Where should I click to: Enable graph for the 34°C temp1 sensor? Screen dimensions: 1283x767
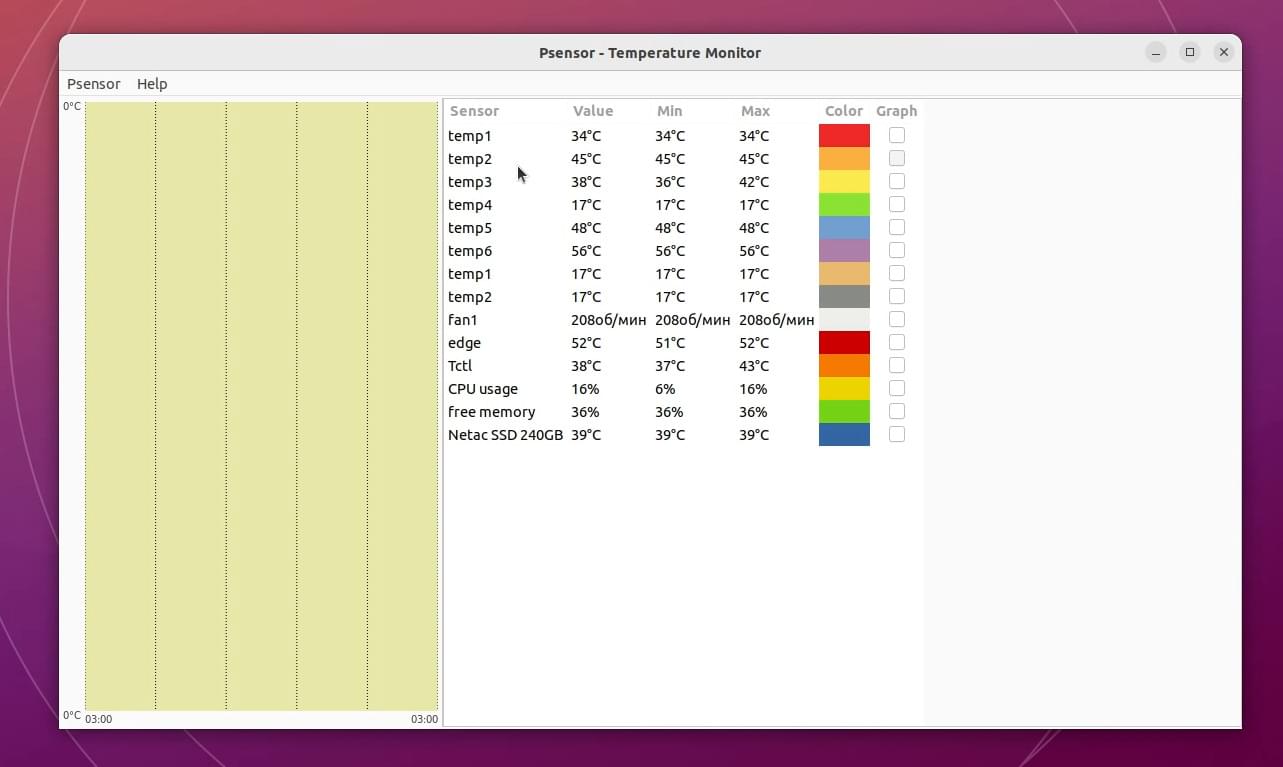(897, 135)
